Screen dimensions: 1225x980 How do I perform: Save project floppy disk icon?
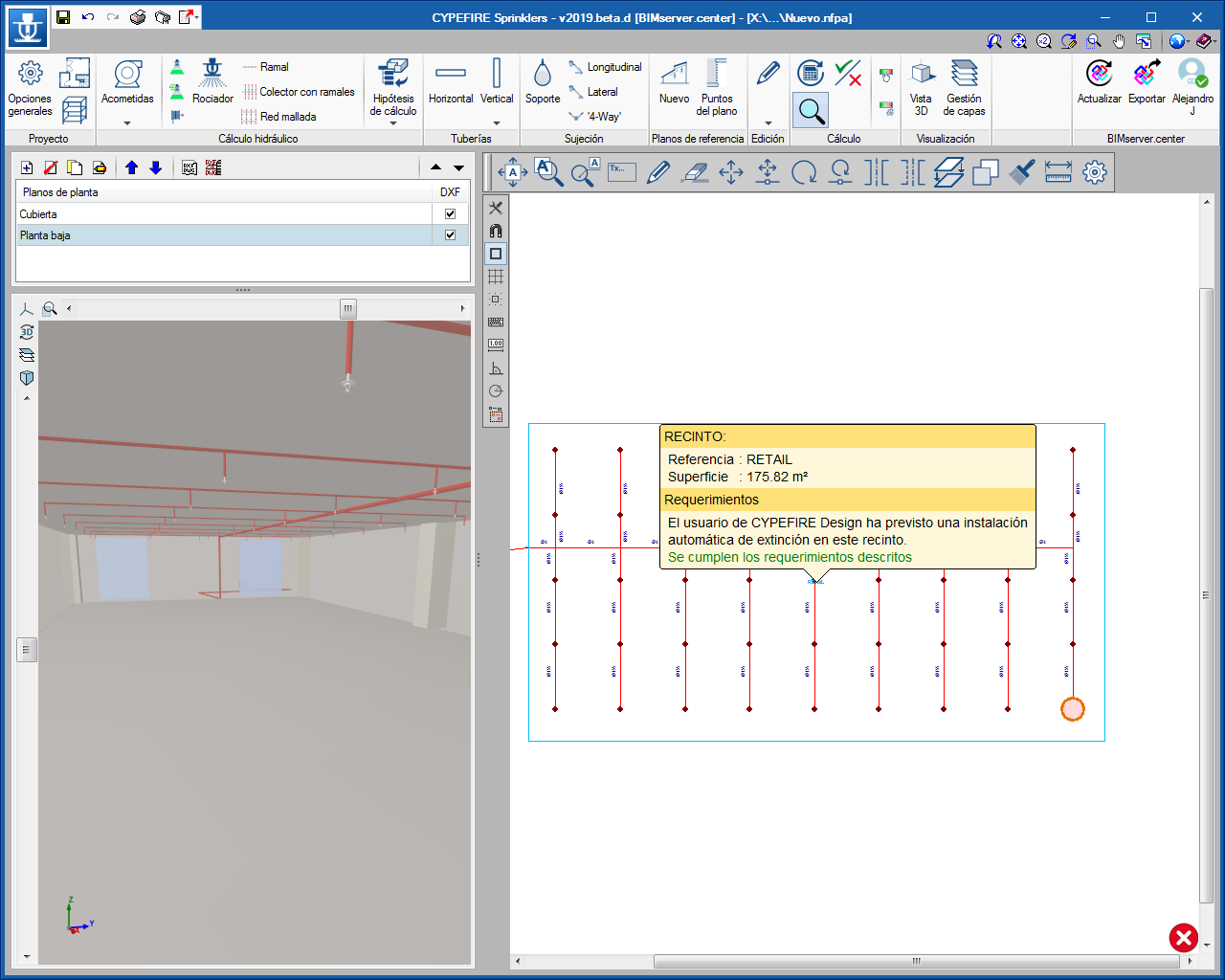coord(63,17)
